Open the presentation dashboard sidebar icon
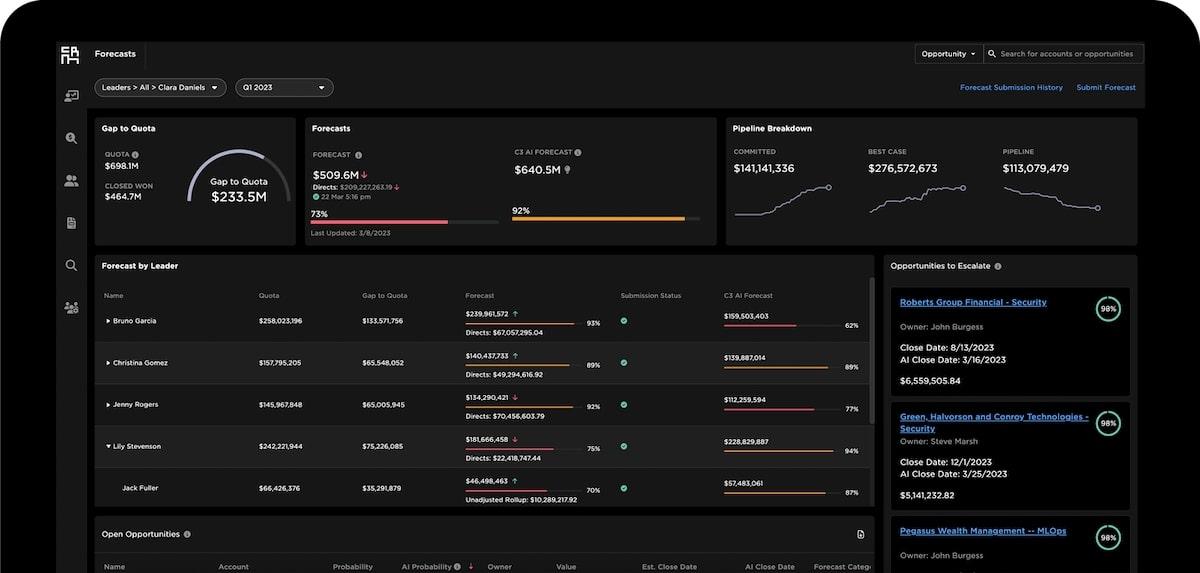The image size is (1200, 573). point(71,96)
